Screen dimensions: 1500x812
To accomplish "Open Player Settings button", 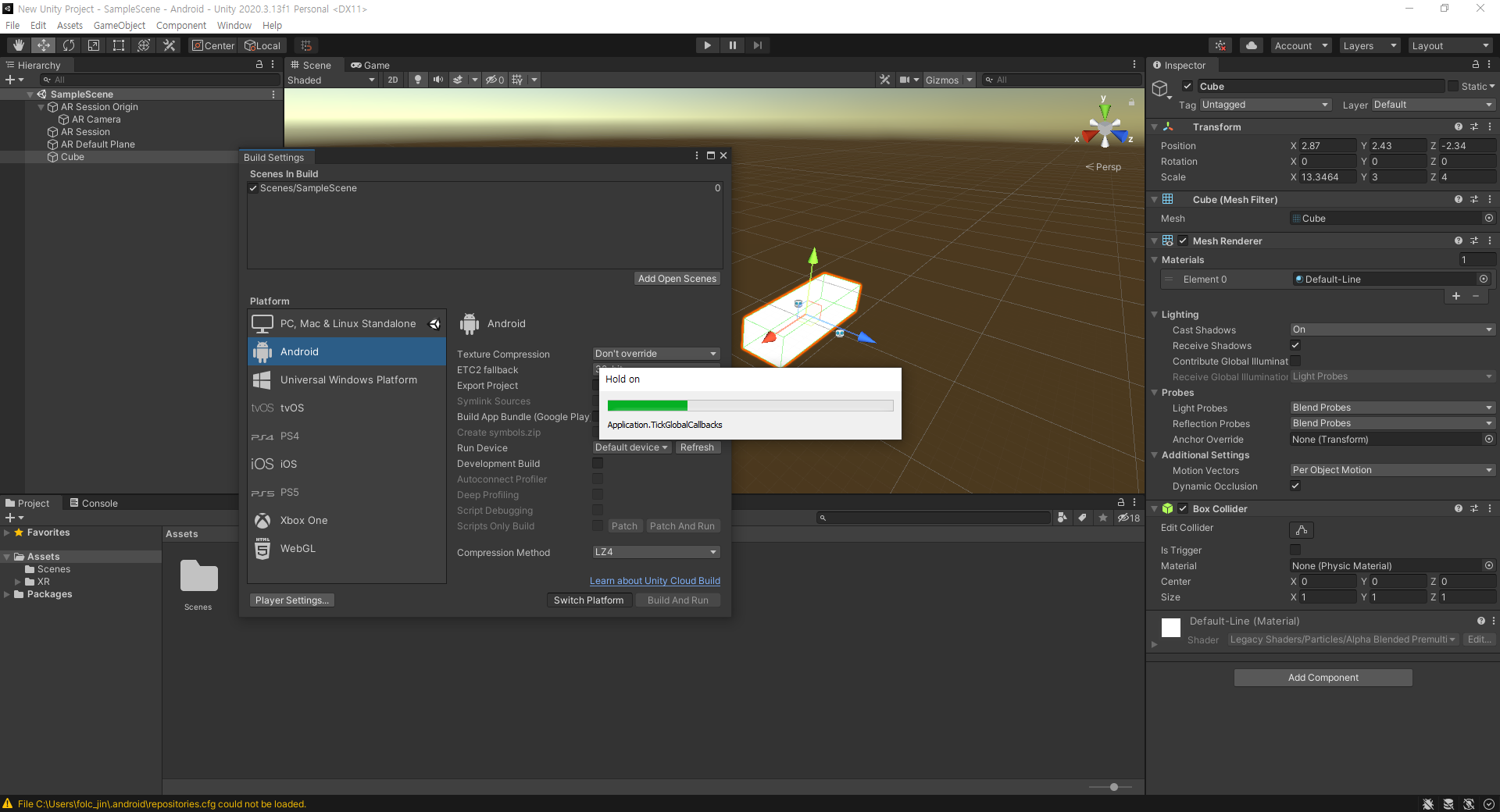I will [292, 600].
